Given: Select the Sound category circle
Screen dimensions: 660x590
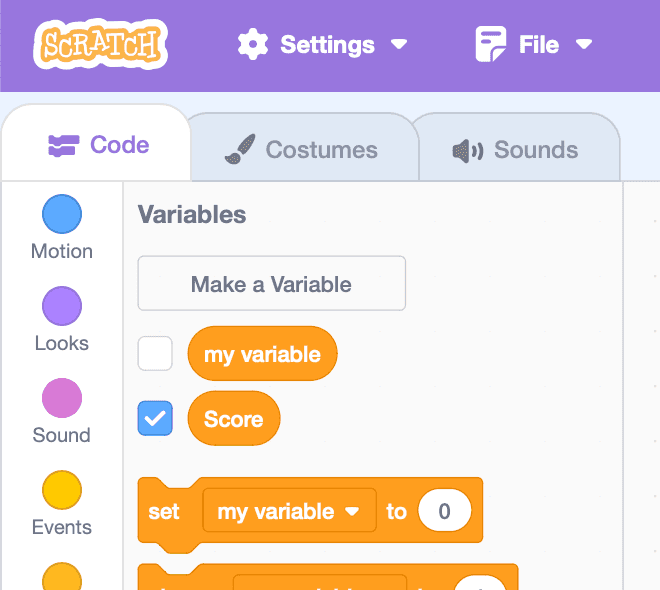Looking at the screenshot, I should [61, 398].
